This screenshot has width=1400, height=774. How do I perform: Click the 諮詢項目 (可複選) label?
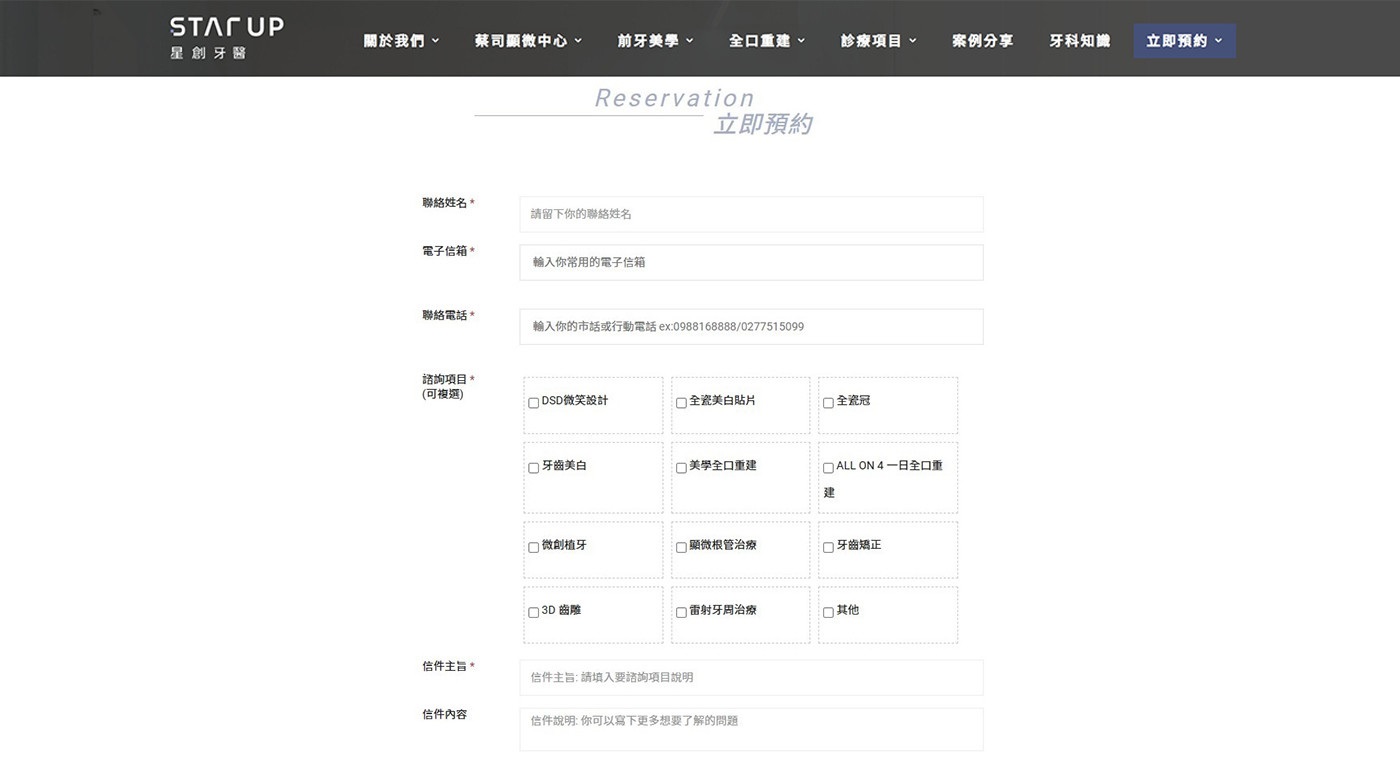pos(448,387)
